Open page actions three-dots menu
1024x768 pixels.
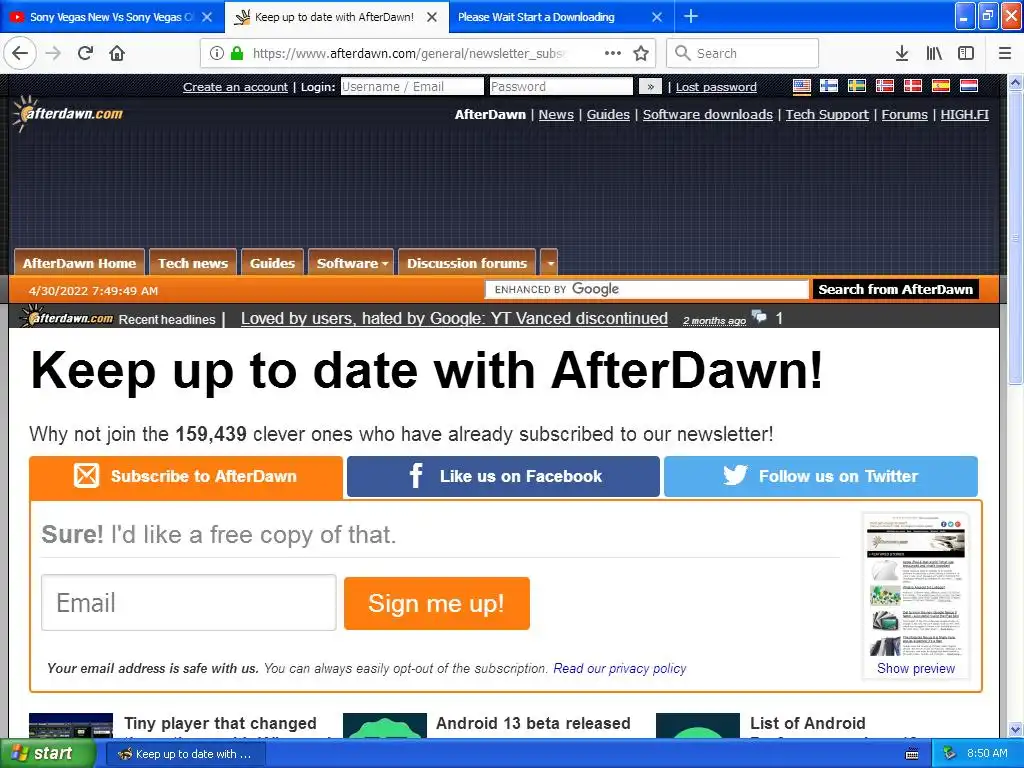[x=613, y=54]
